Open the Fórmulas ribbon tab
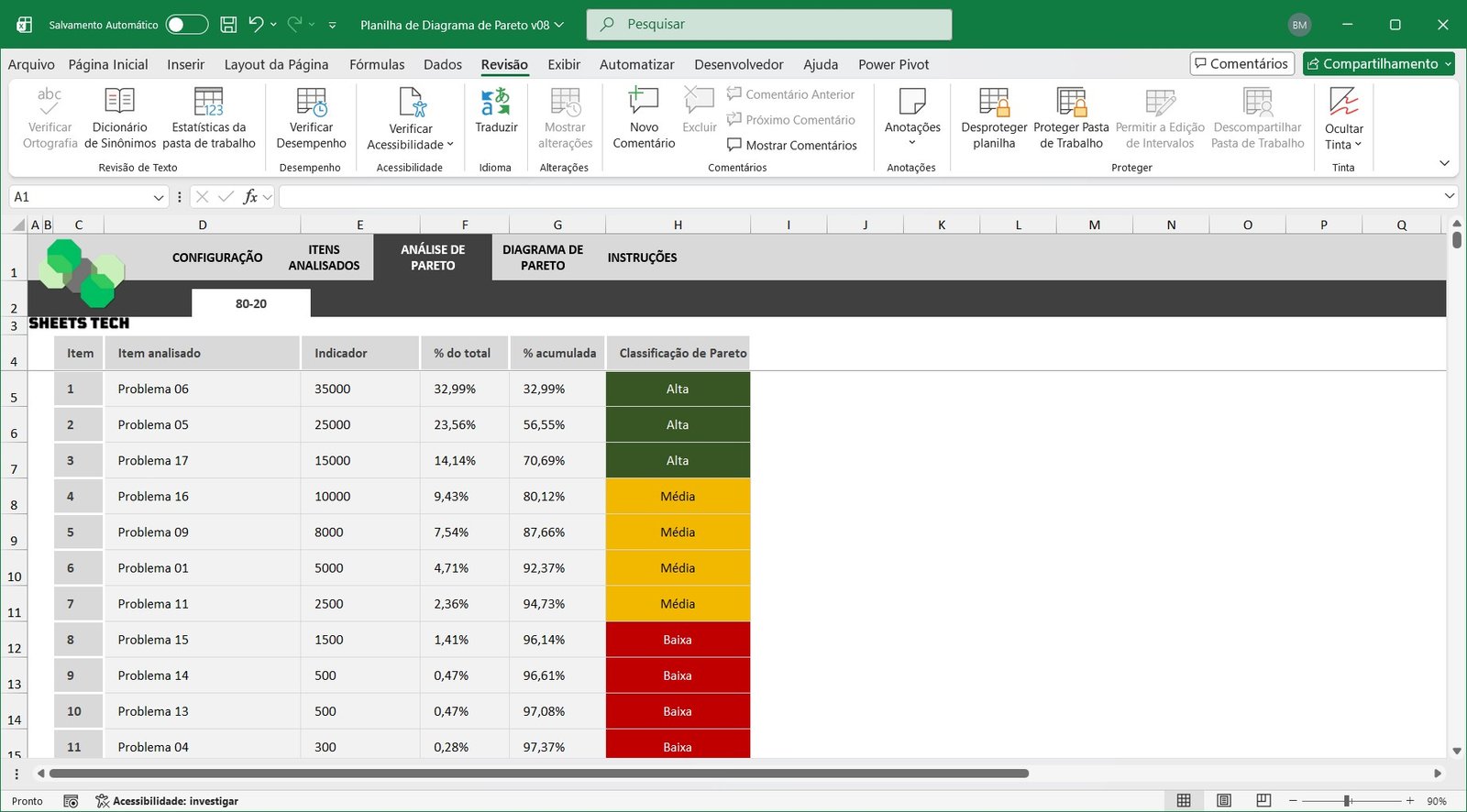The width and height of the screenshot is (1467, 812). (x=377, y=64)
